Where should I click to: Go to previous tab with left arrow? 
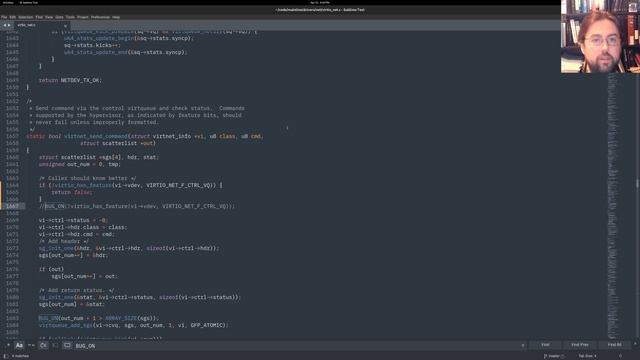[x=4, y=25]
